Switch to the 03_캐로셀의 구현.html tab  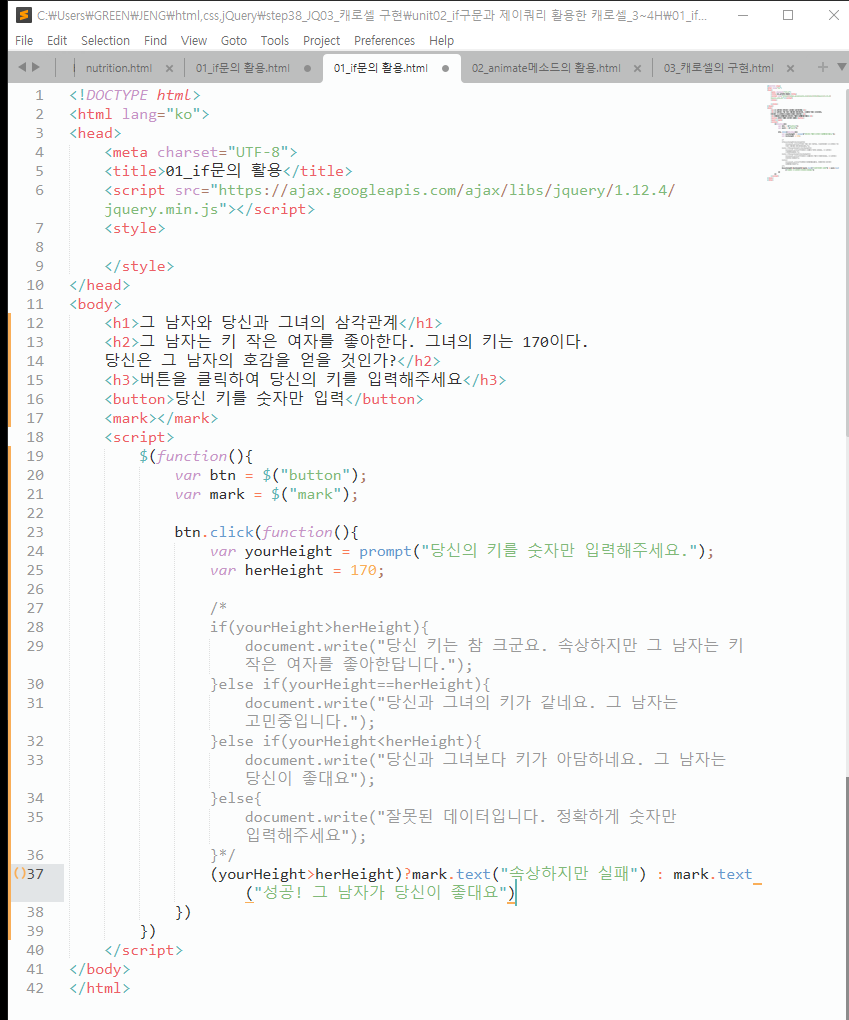[x=718, y=68]
